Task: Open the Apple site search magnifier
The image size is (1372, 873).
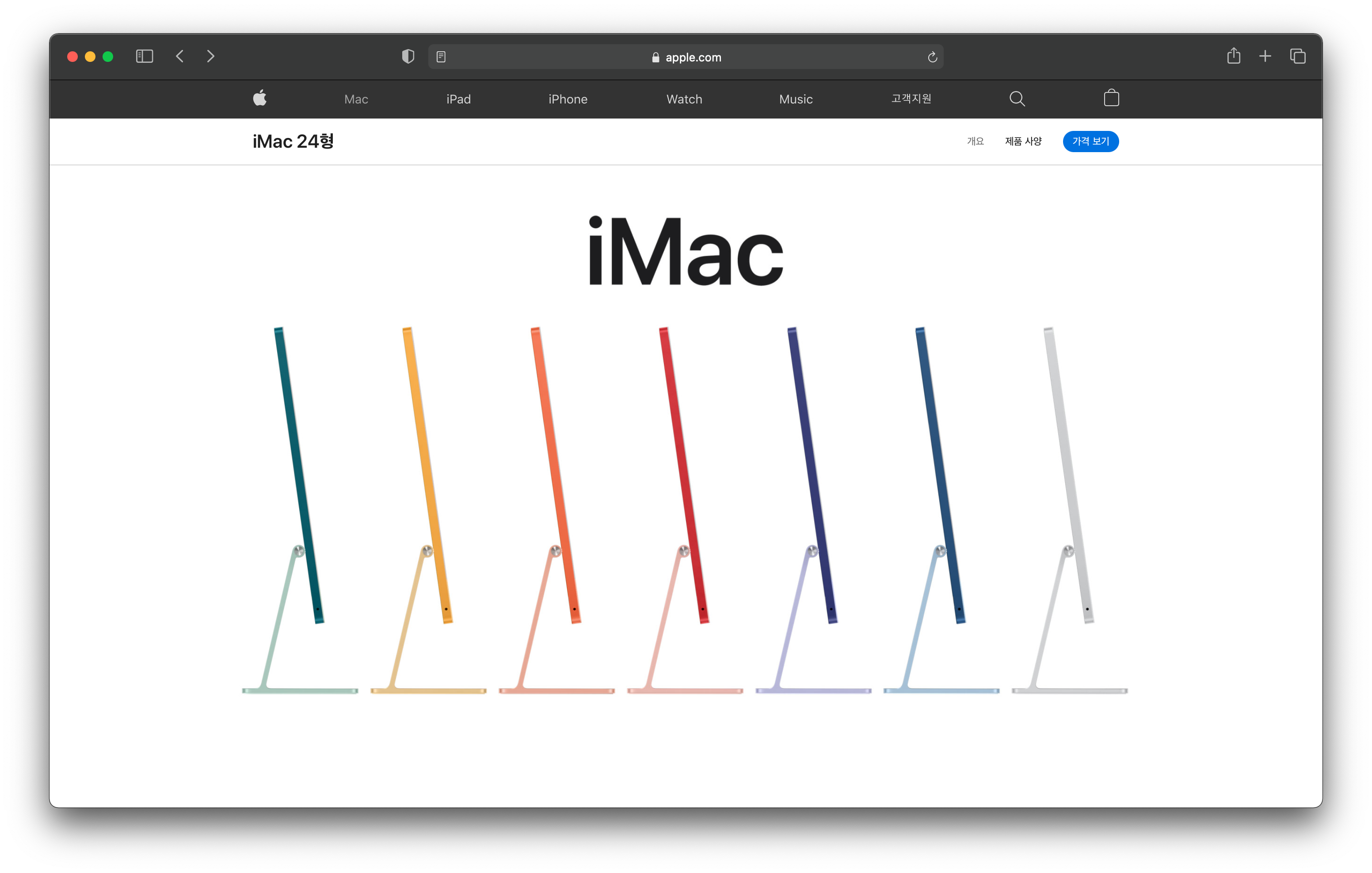Action: click(x=1017, y=99)
